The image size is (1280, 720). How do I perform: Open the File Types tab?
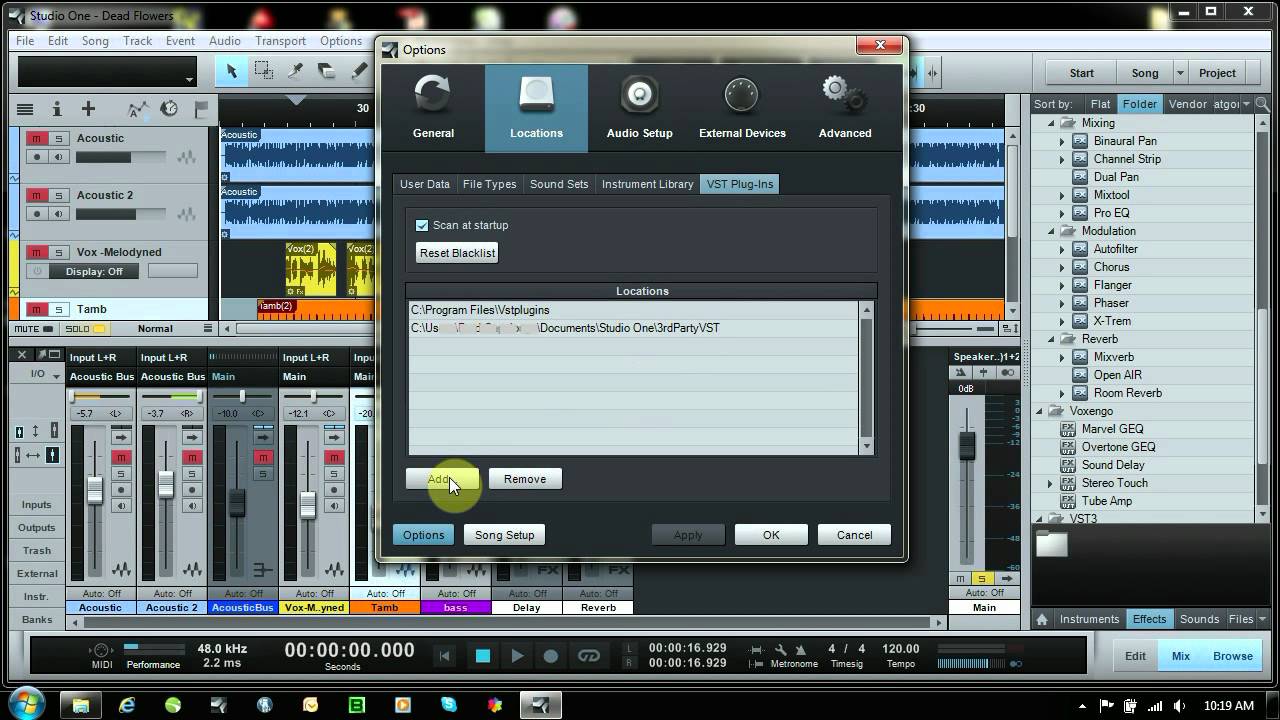[x=490, y=184]
